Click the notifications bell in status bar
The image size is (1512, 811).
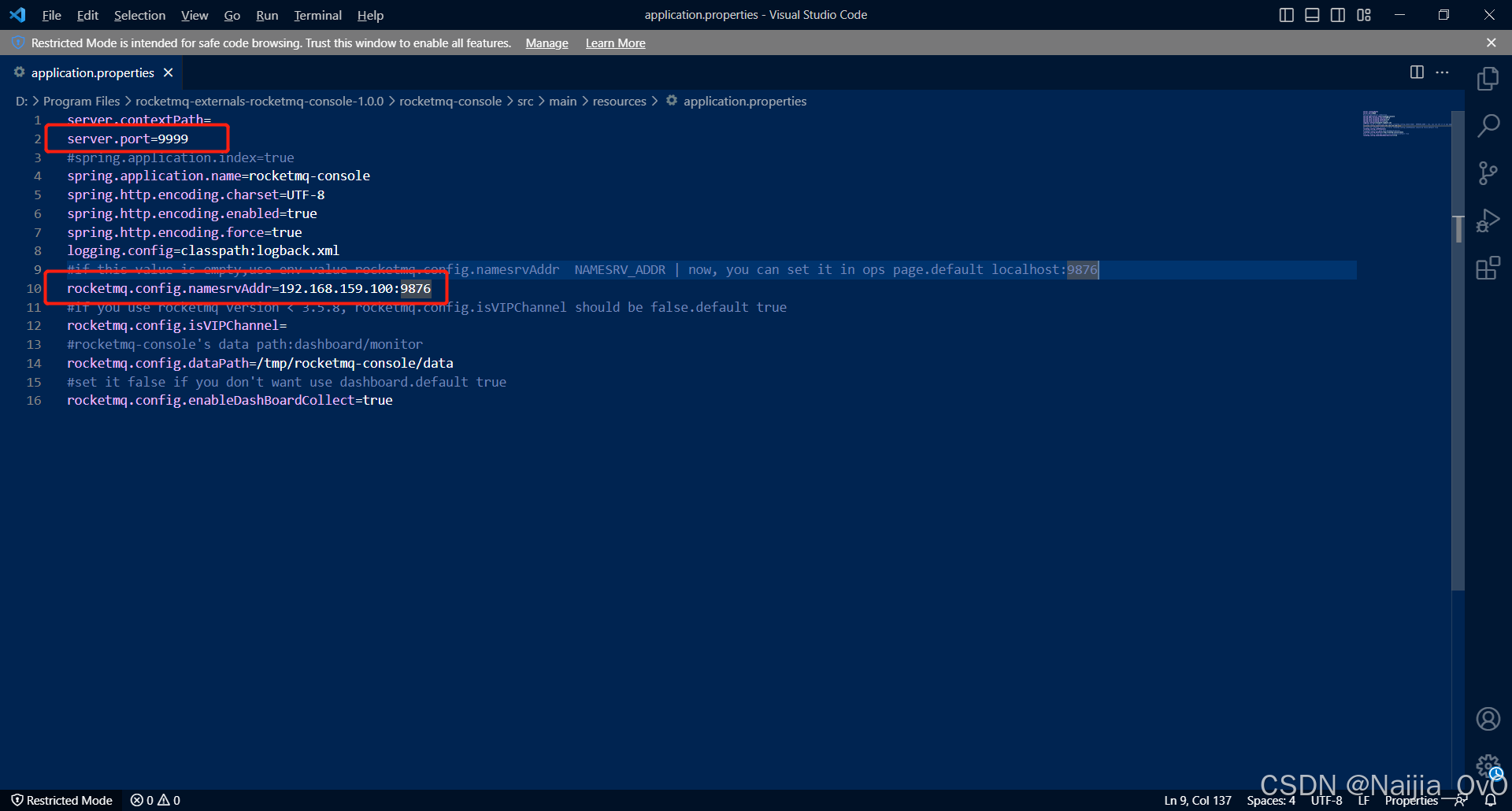pyautogui.click(x=1490, y=800)
